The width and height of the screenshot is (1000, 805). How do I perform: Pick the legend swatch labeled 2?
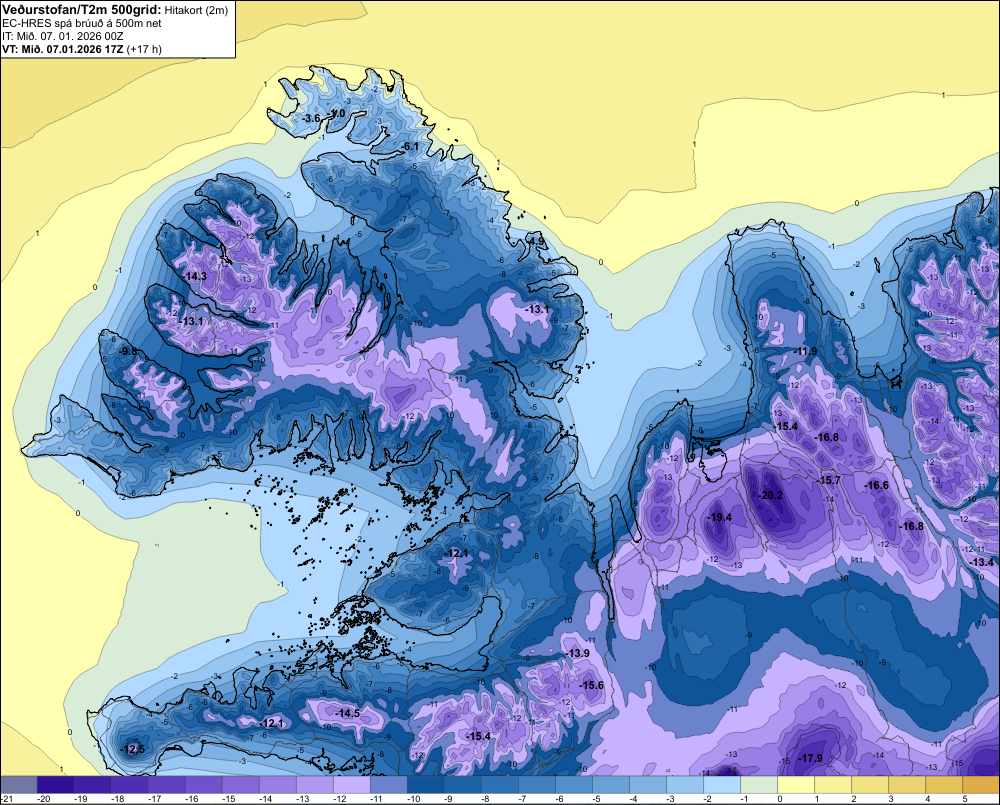pyautogui.click(x=869, y=785)
